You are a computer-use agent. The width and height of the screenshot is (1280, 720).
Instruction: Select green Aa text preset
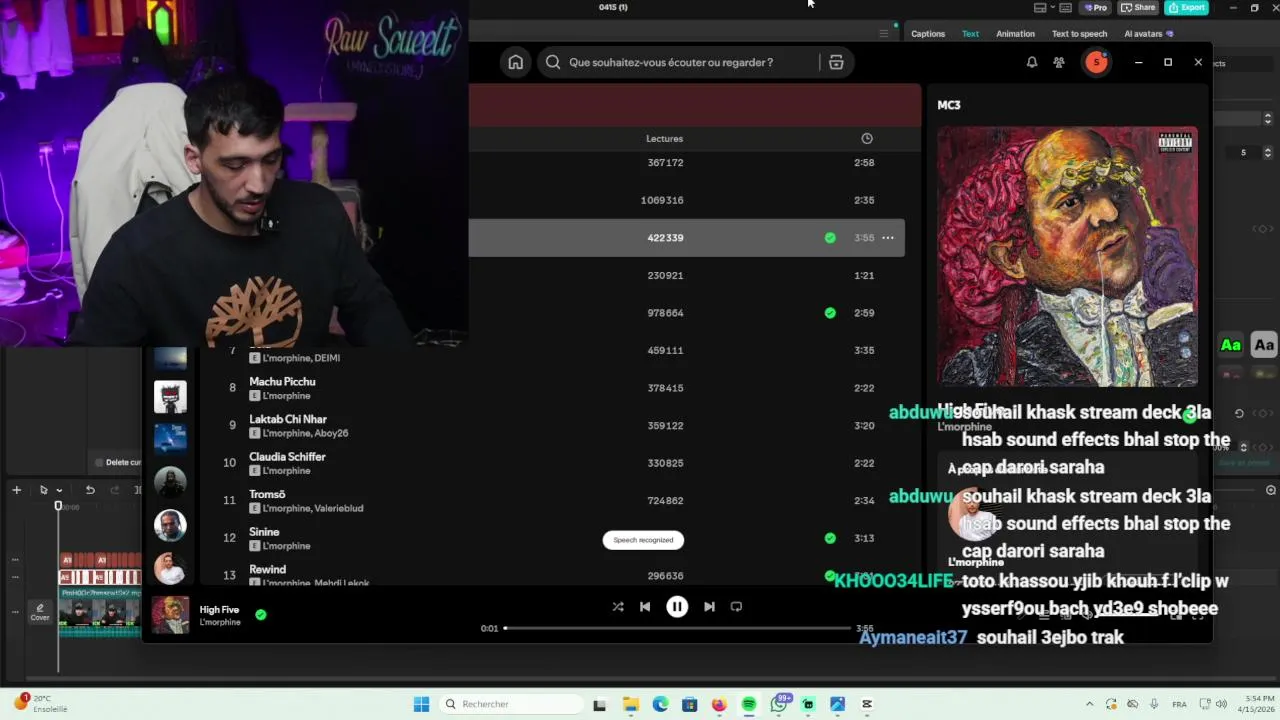(1231, 345)
